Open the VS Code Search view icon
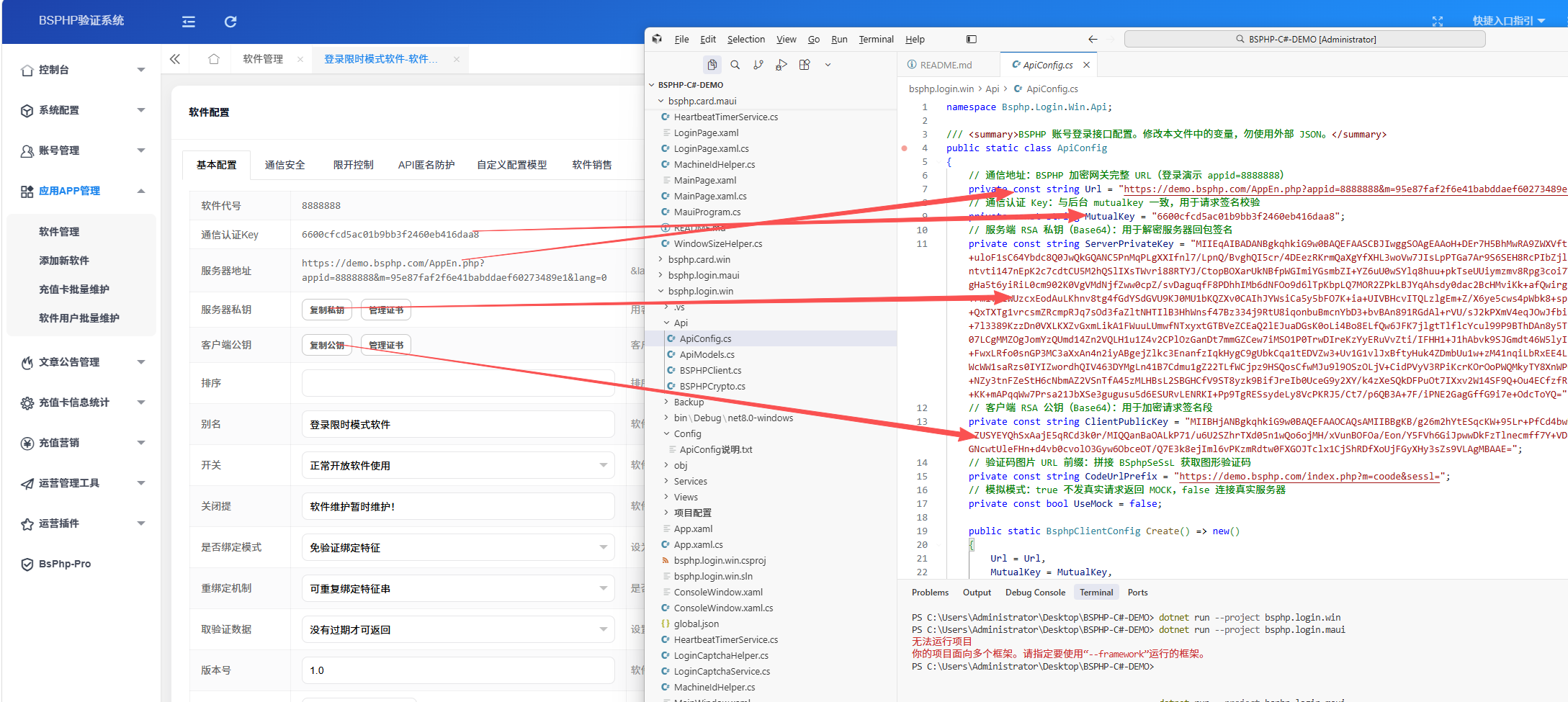Viewport: 1568px width, 702px height. (x=735, y=65)
